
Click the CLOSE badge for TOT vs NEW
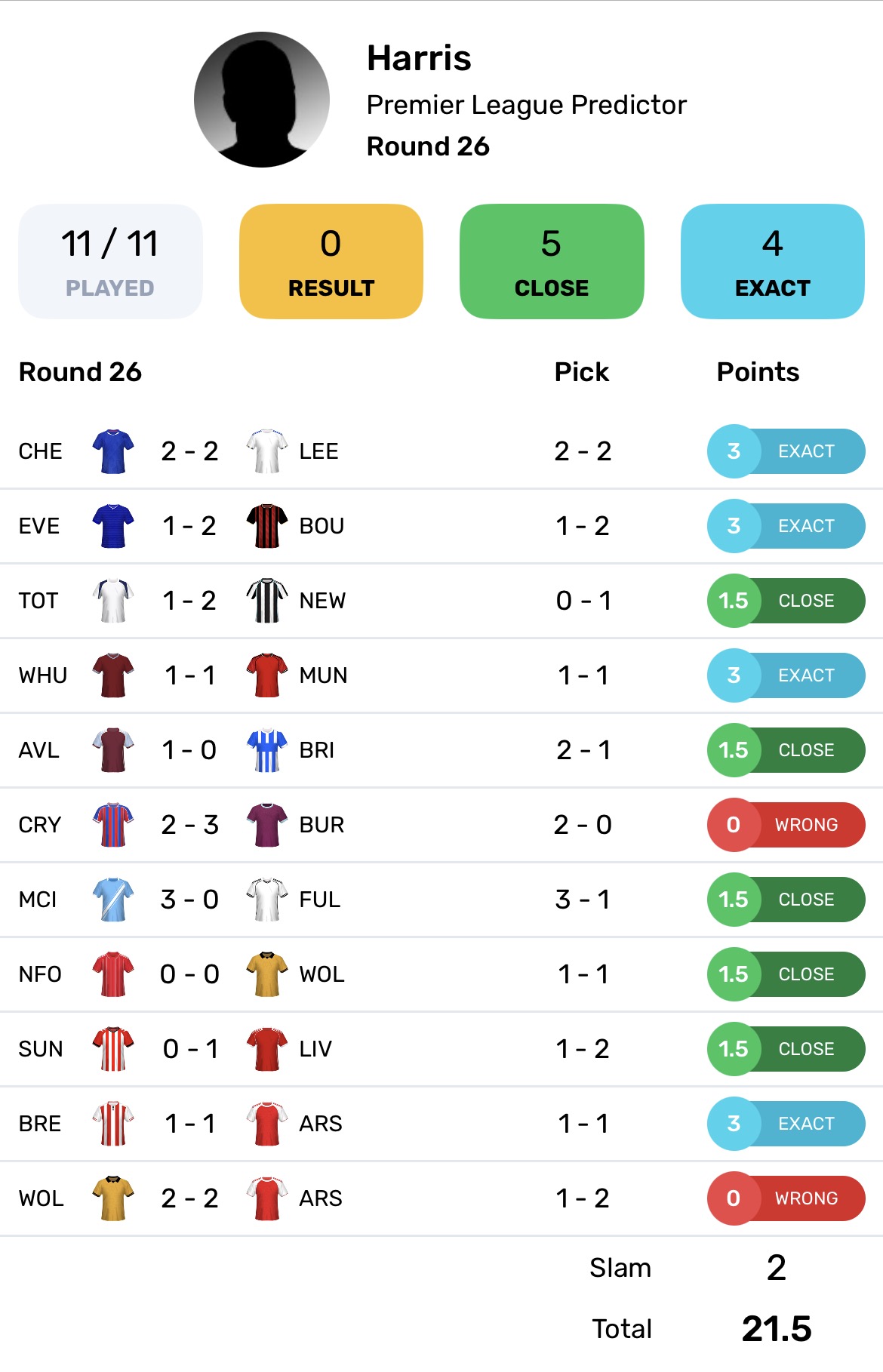(x=786, y=601)
